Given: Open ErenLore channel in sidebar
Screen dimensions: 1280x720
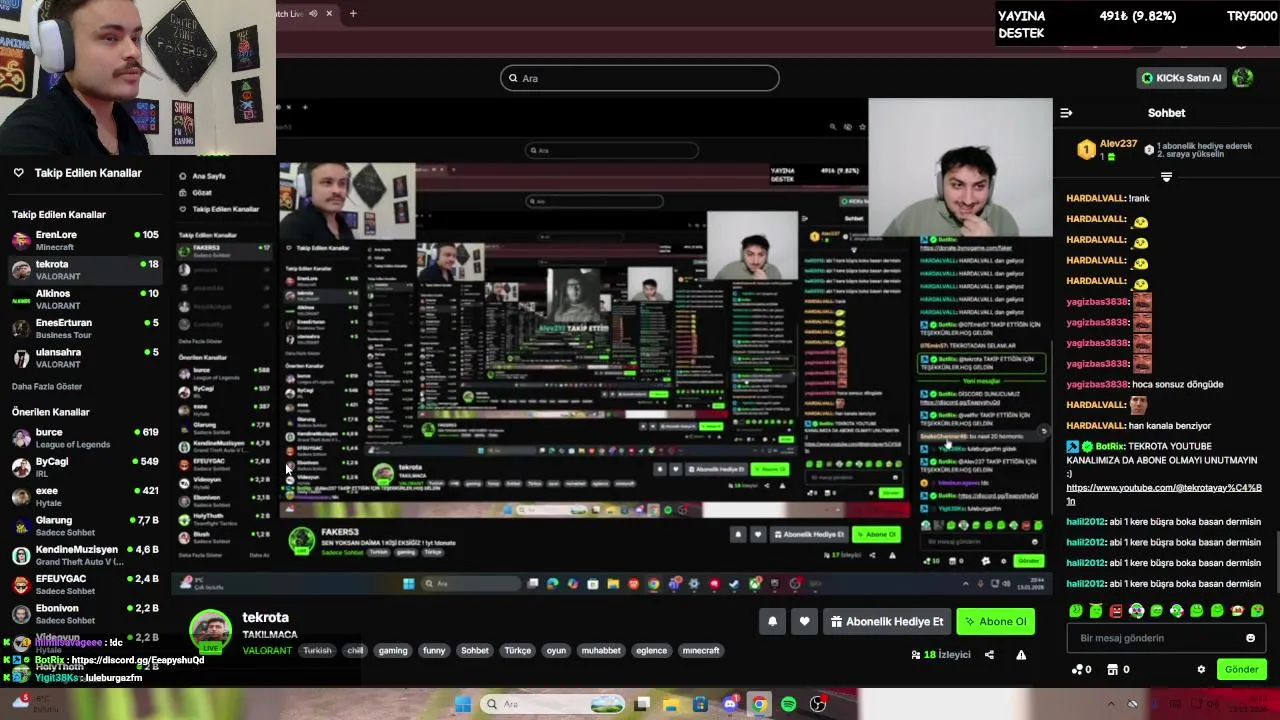Looking at the screenshot, I should 85,240.
